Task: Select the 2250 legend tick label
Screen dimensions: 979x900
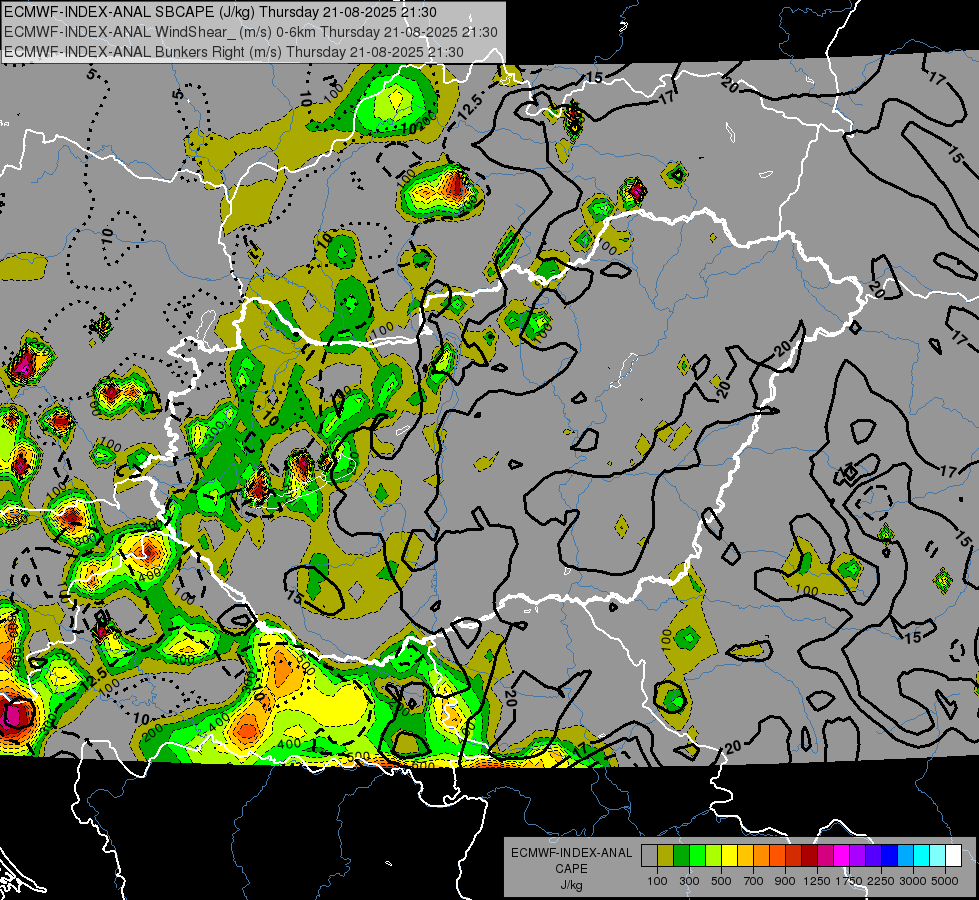Action: [x=882, y=881]
